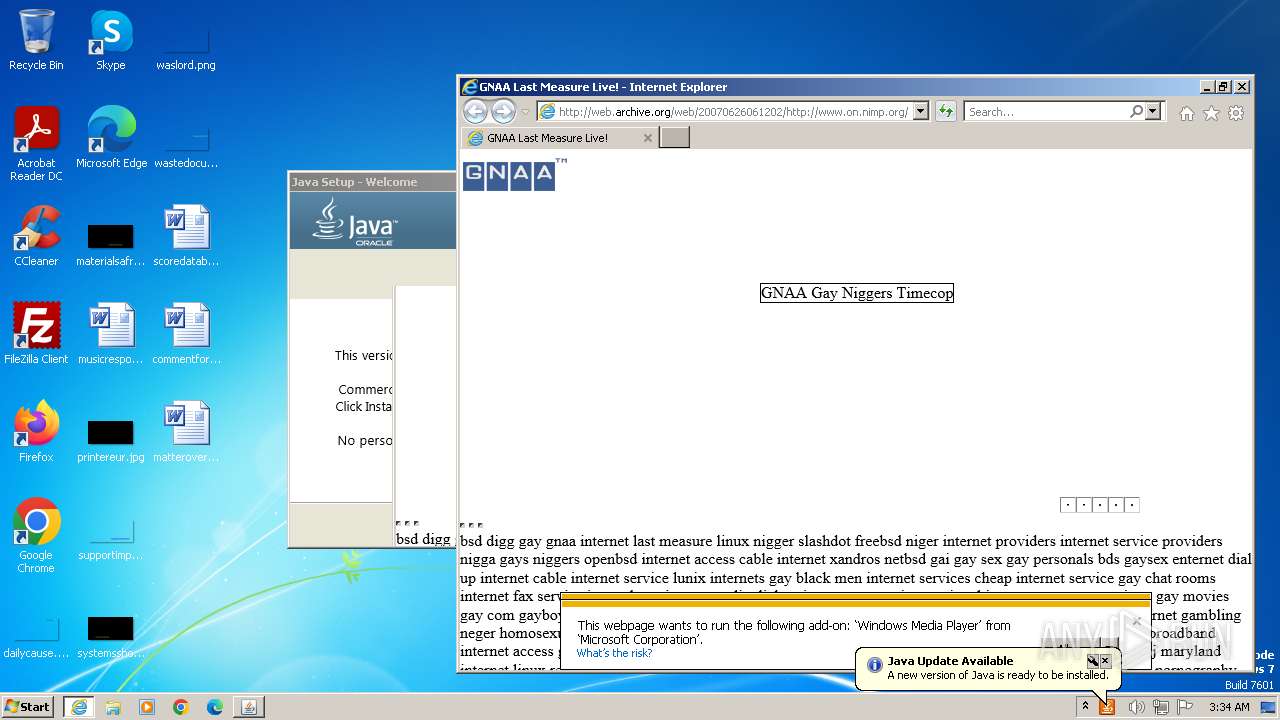This screenshot has width=1280, height=720.
Task: Open Action Center flag tray icon
Action: [x=1185, y=707]
